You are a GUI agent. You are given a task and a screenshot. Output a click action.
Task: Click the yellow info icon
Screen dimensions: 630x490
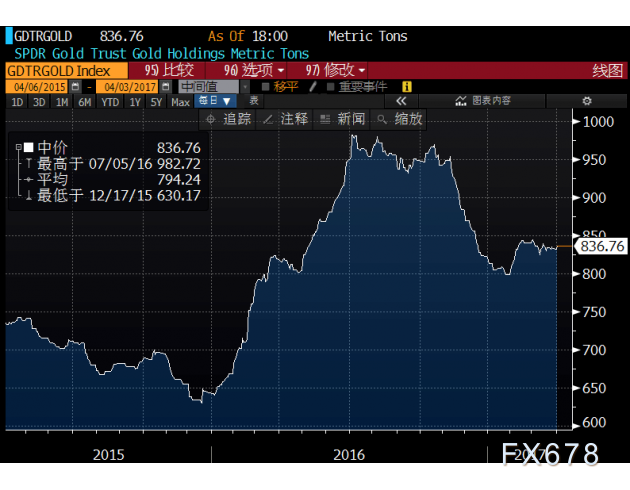407,86
